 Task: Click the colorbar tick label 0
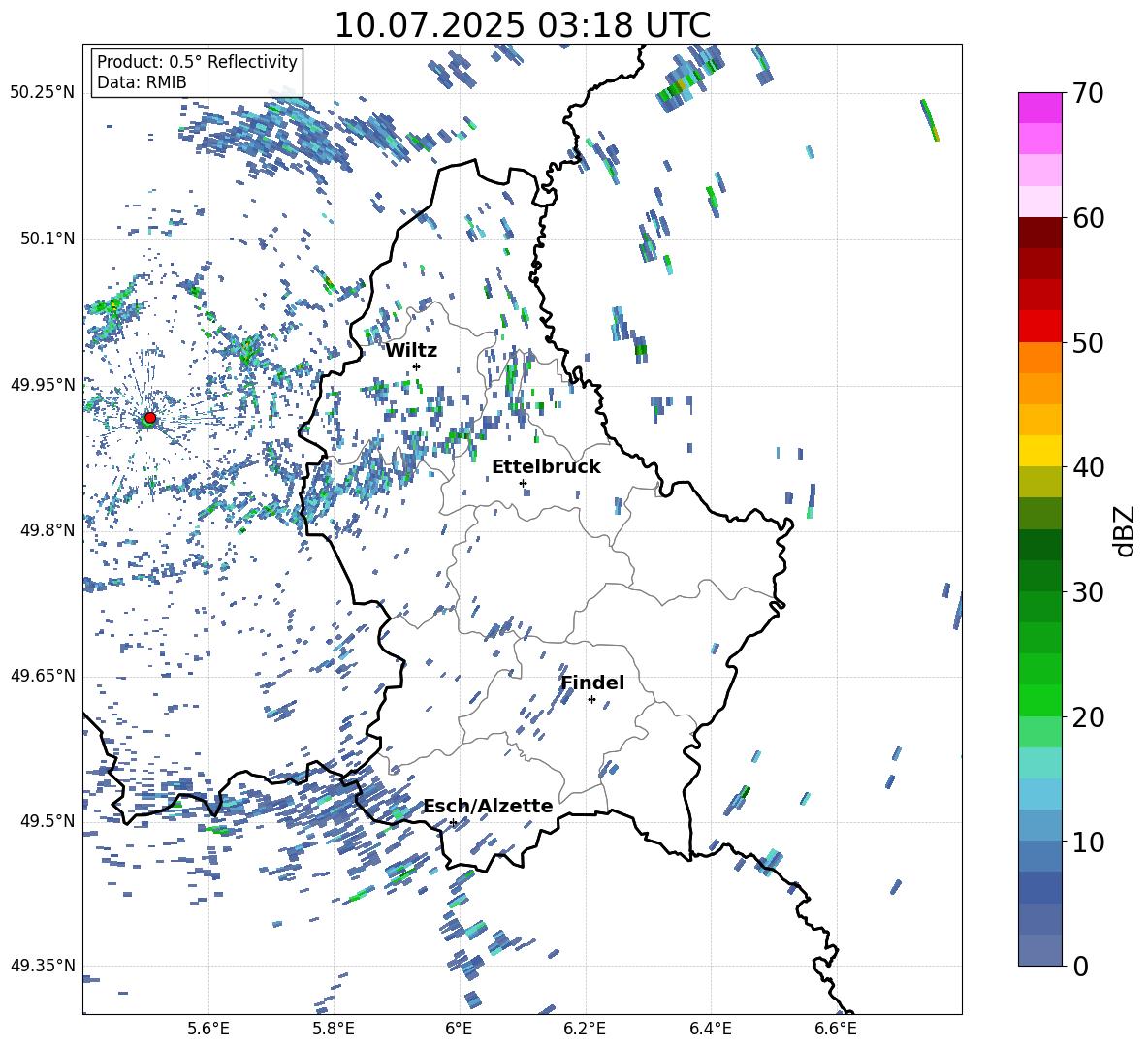[1080, 966]
